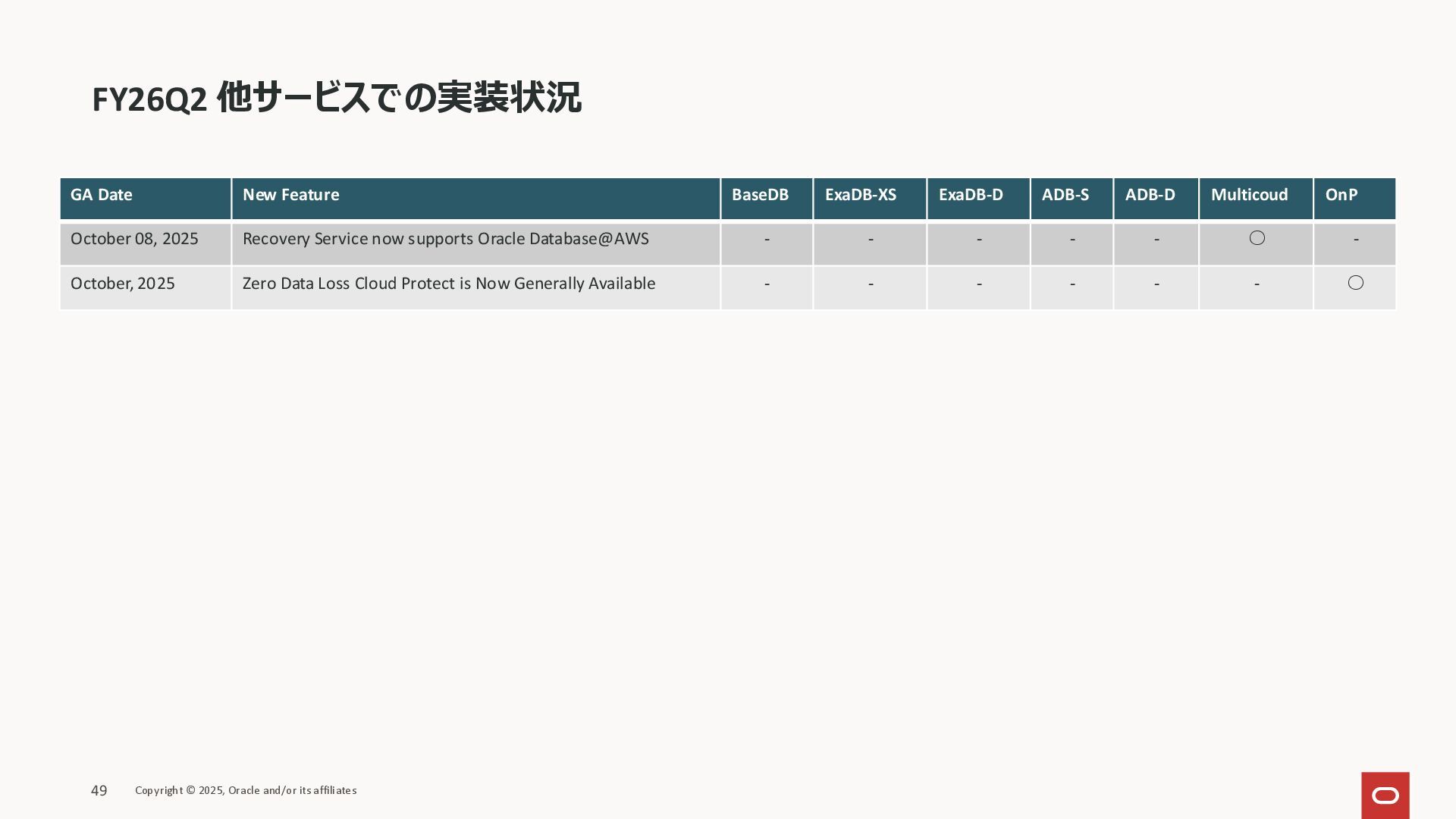This screenshot has height=819, width=1456.
Task: Click the page number 49
Action: click(x=99, y=790)
